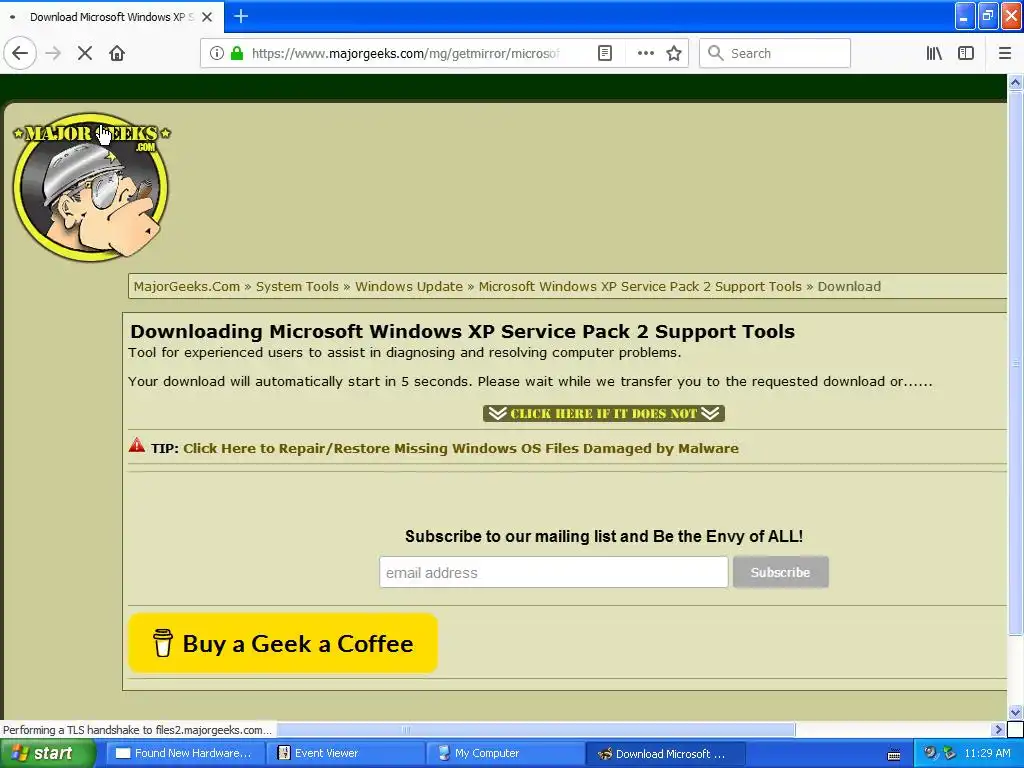The image size is (1024, 768).
Task: Toggle reader view icon in address bar
Action: [605, 54]
